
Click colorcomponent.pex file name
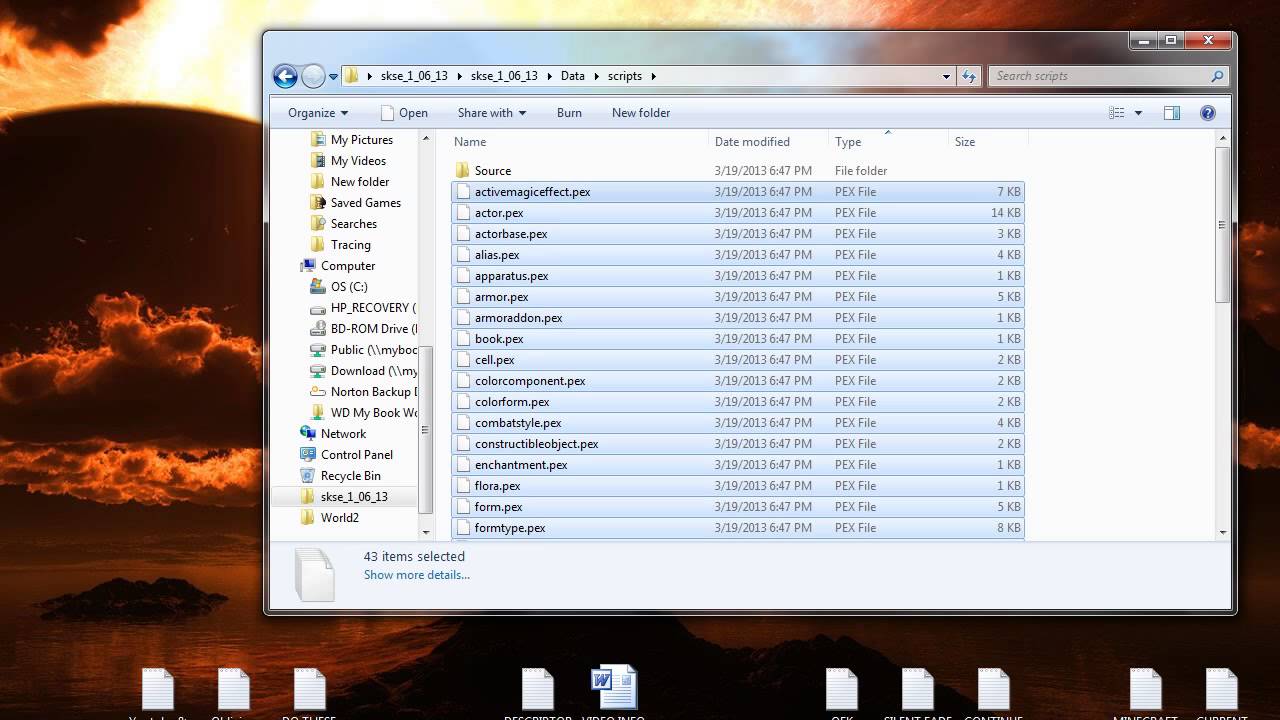tap(530, 381)
